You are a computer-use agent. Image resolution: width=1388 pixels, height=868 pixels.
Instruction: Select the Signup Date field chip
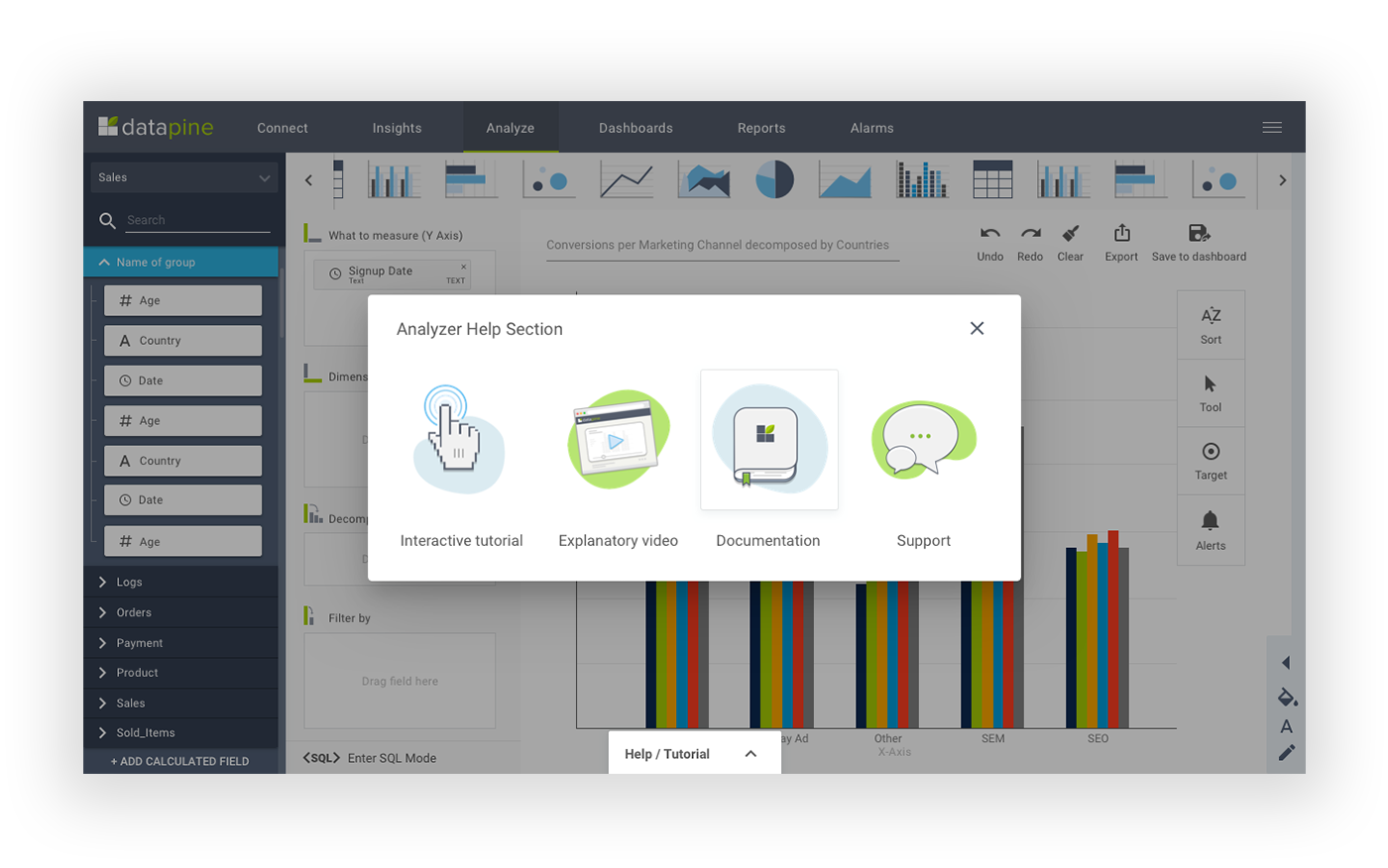pyautogui.click(x=393, y=273)
